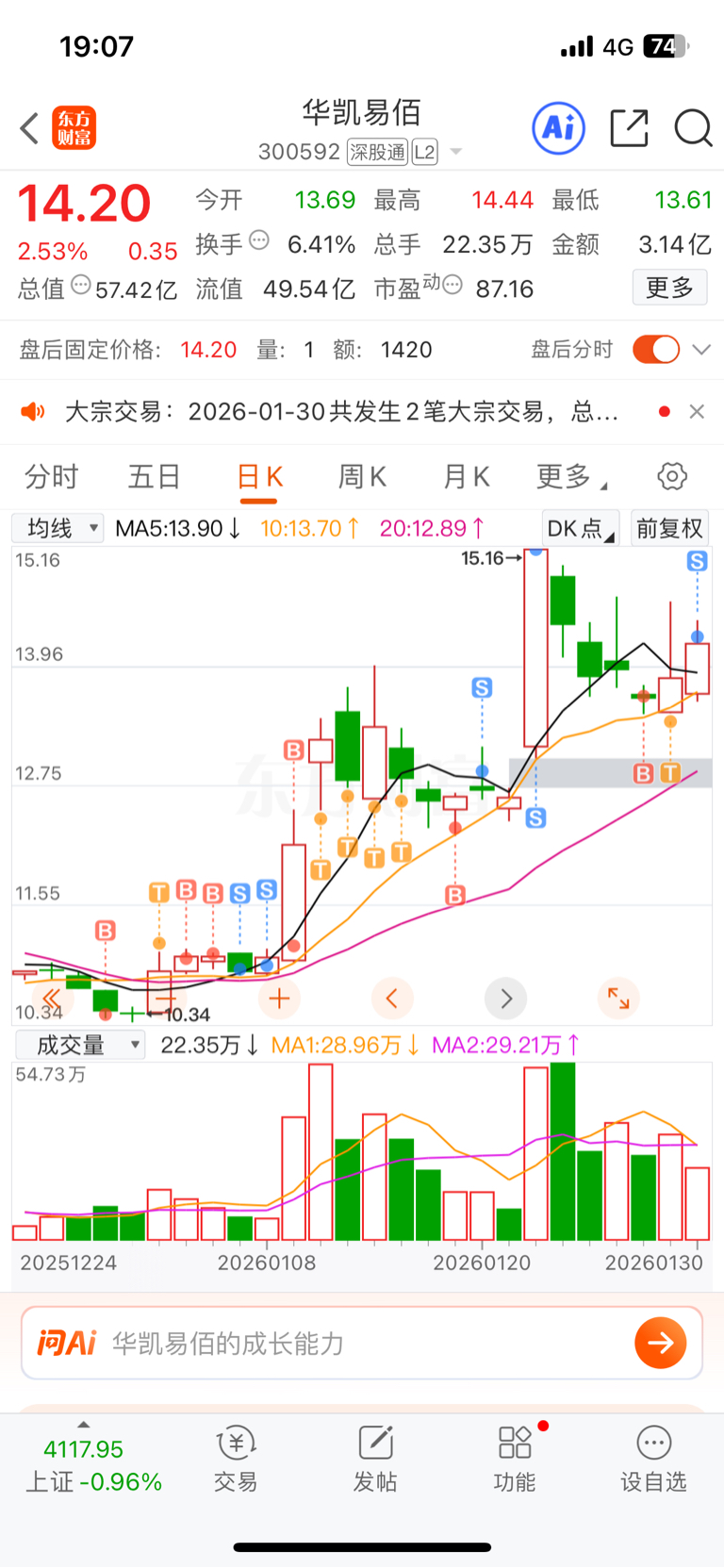The image size is (724, 1568).
Task: Zoom out chart with minus icon
Action: pos(166,998)
